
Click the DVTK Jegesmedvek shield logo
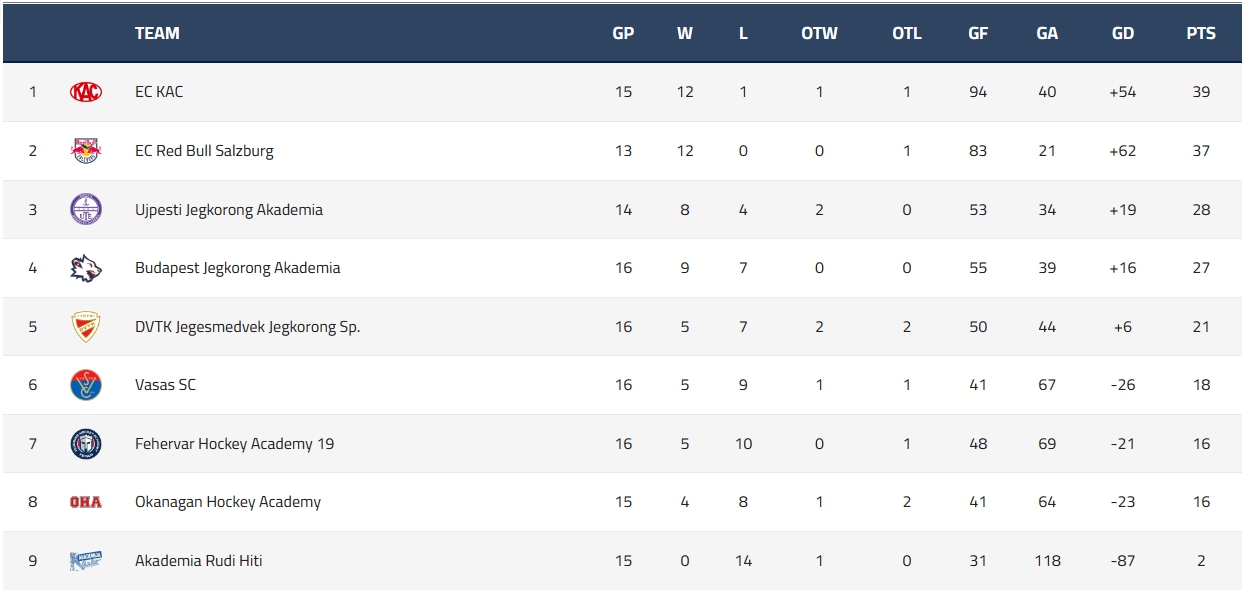[x=86, y=326]
